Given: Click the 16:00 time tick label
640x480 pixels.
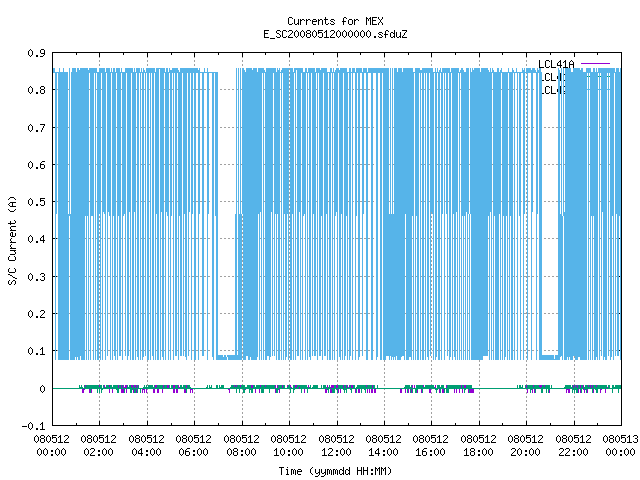Looking at the screenshot, I should 431,452.
